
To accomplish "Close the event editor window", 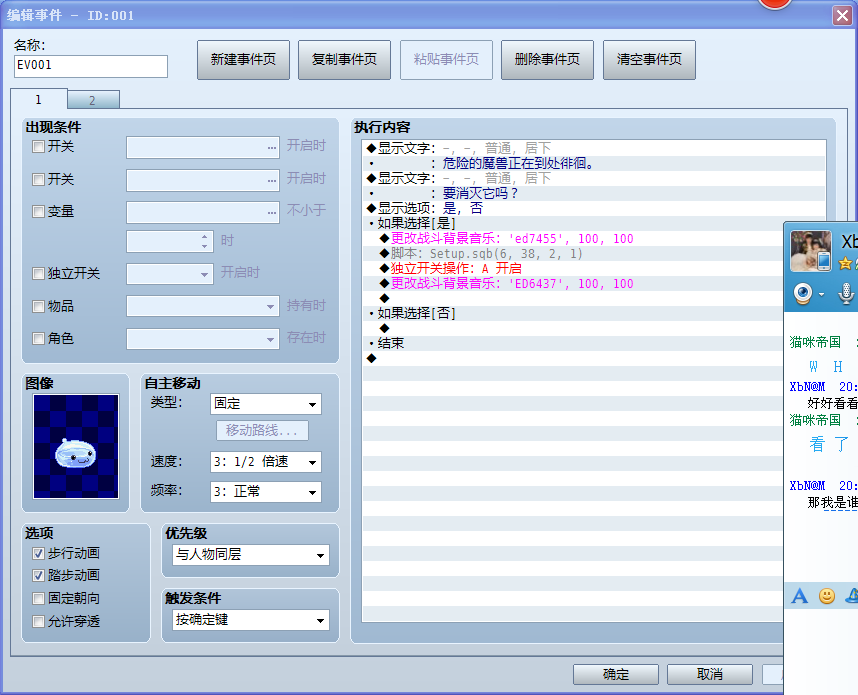I will click(x=842, y=15).
